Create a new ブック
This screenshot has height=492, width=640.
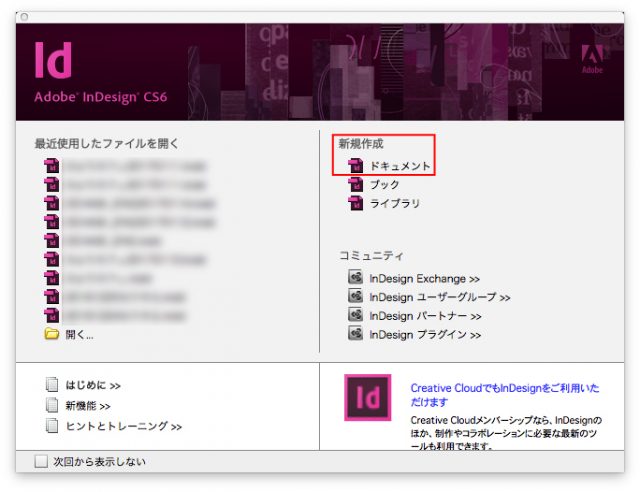click(384, 184)
